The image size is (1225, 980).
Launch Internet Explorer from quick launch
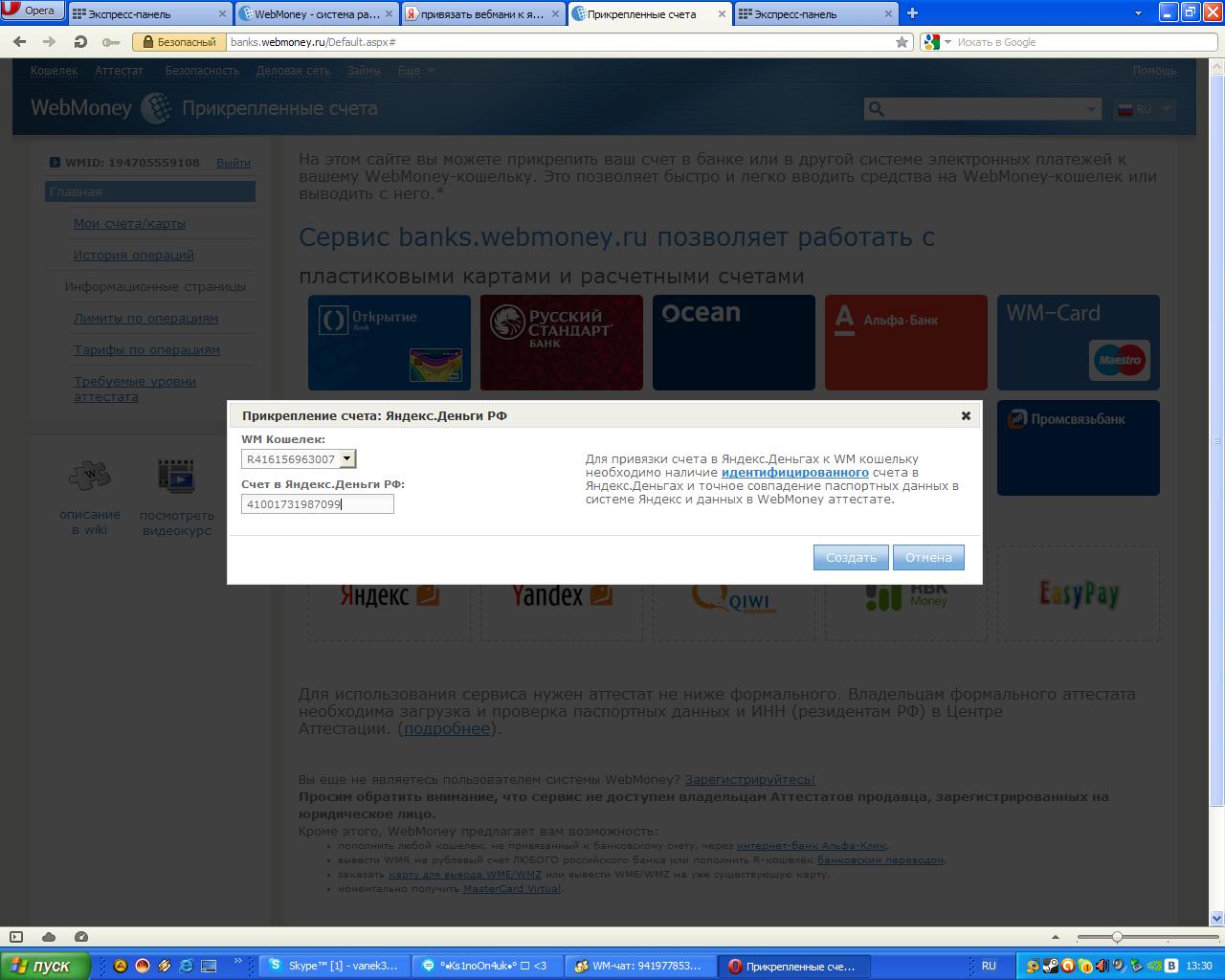(186, 966)
